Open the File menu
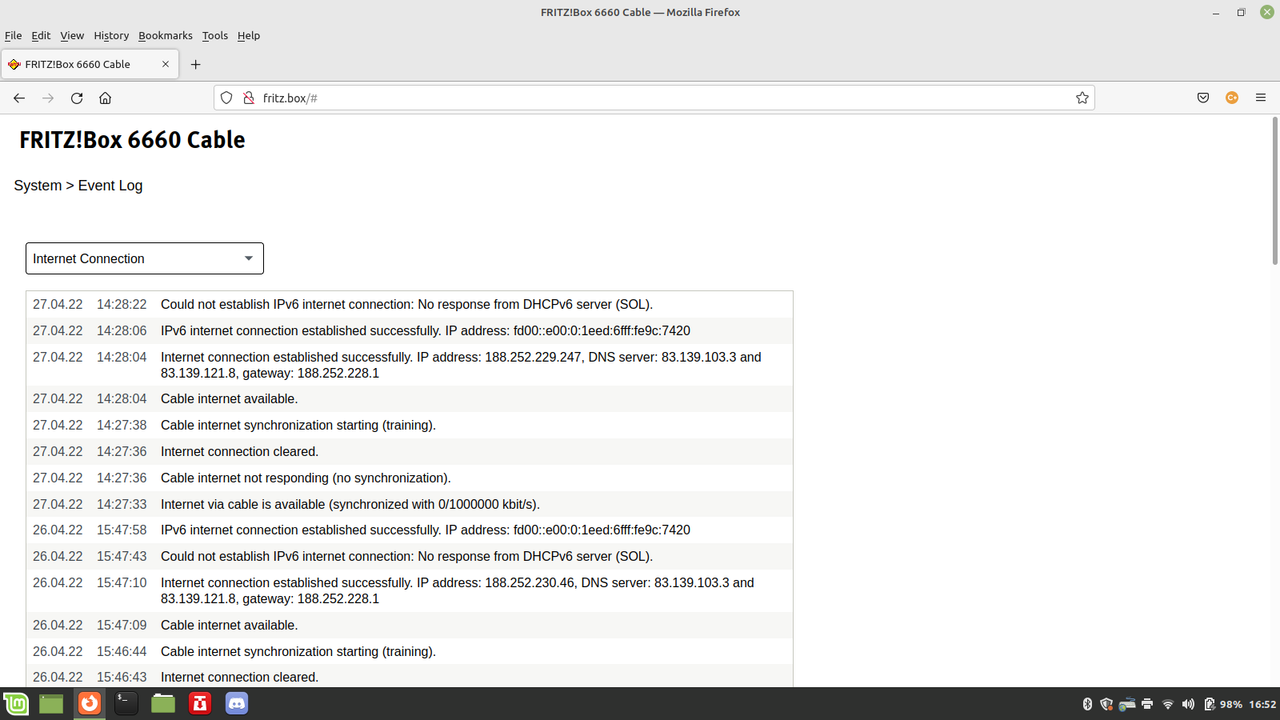Image resolution: width=1280 pixels, height=720 pixels. point(13,35)
